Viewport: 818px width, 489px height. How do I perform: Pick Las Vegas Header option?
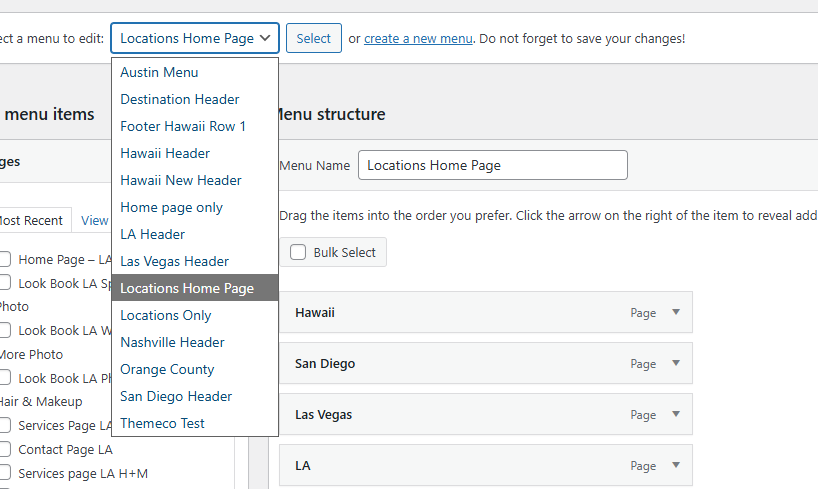[x=175, y=261]
